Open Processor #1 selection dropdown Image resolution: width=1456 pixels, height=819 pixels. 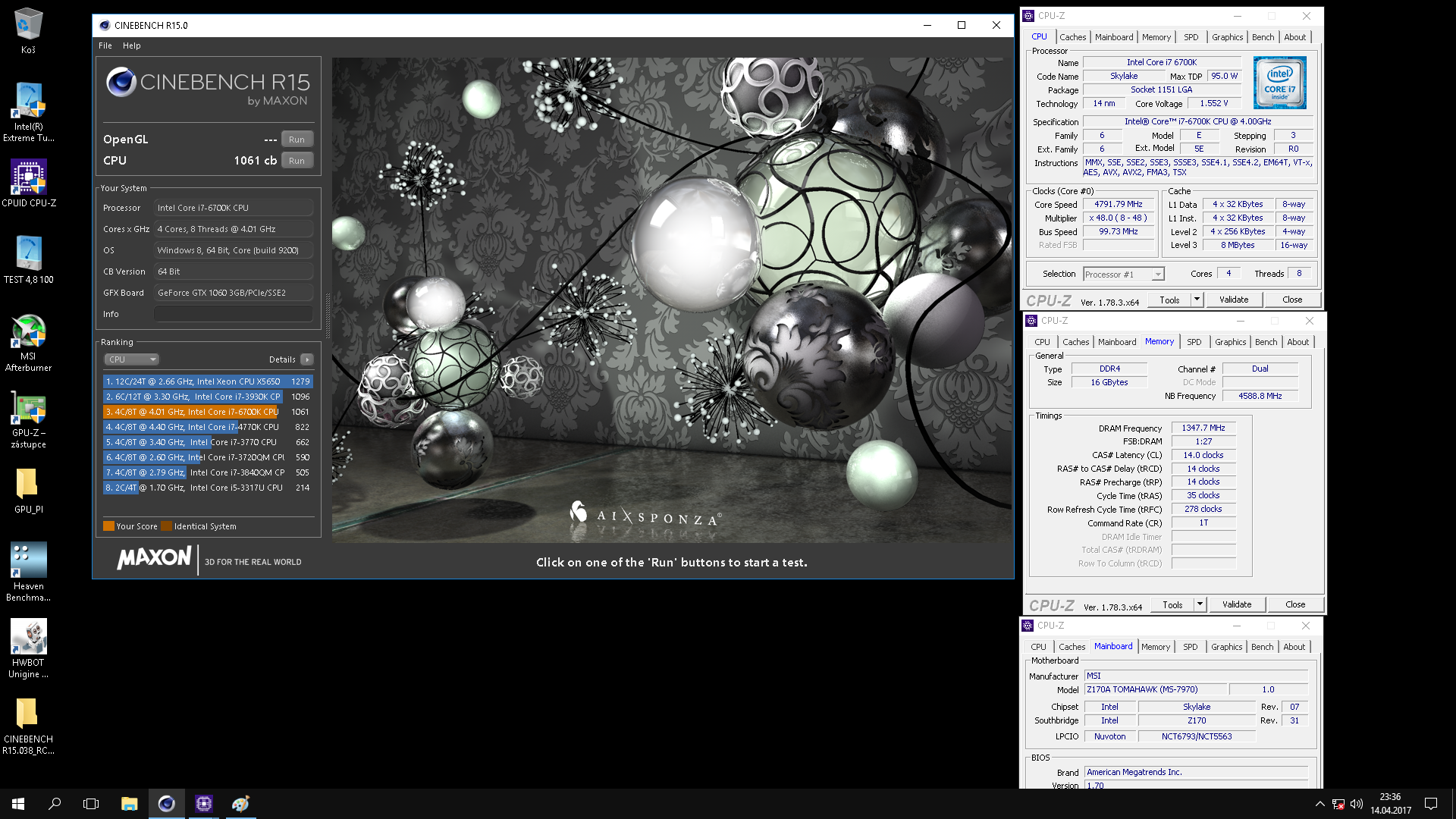(x=1123, y=275)
